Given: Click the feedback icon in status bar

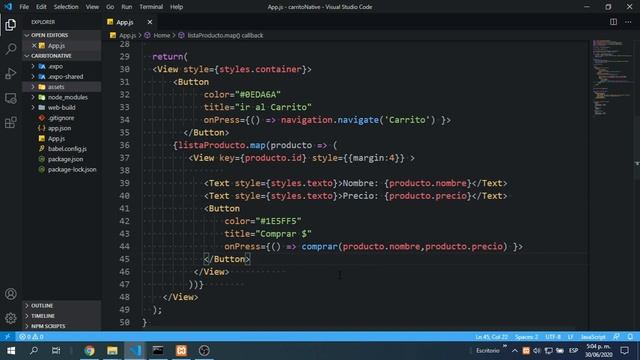Looking at the screenshot, I should click(616, 337).
